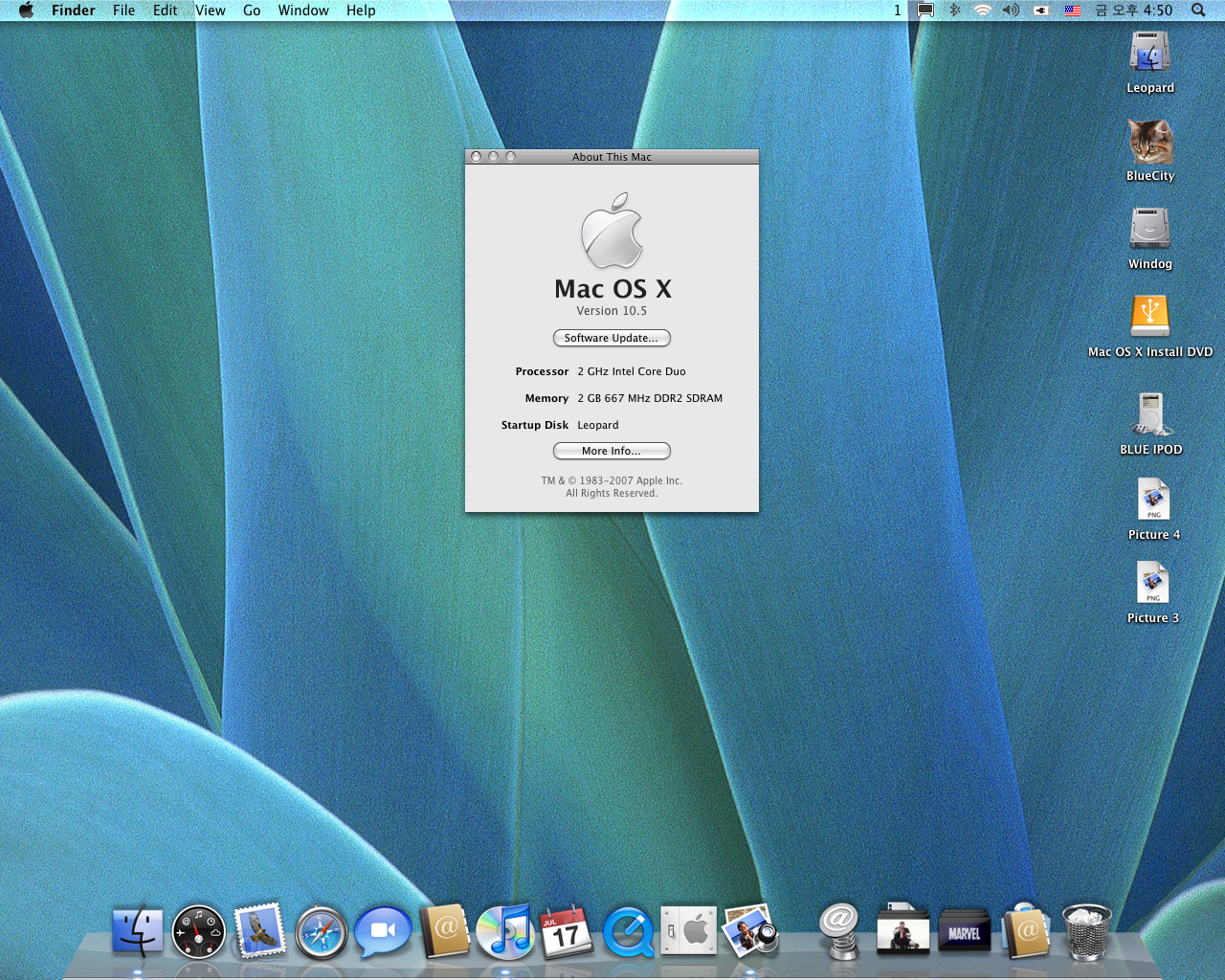Click the 2 GHz Intel Core Duo text
Image resolution: width=1225 pixels, height=980 pixels.
coord(632,371)
